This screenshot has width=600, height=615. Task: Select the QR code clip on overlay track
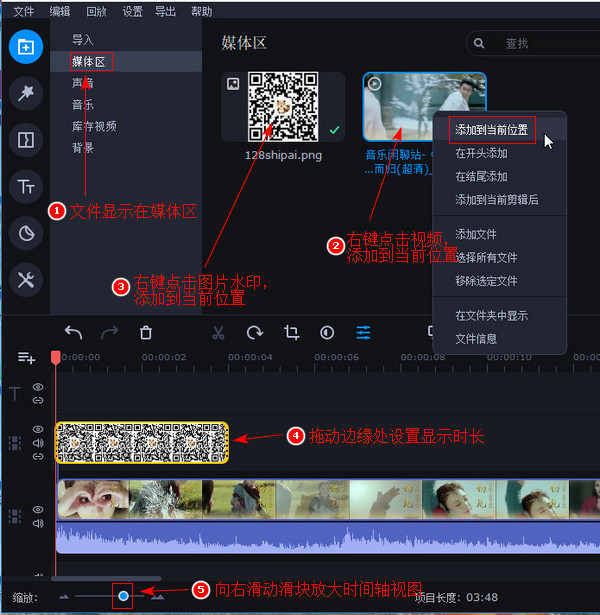pos(142,442)
